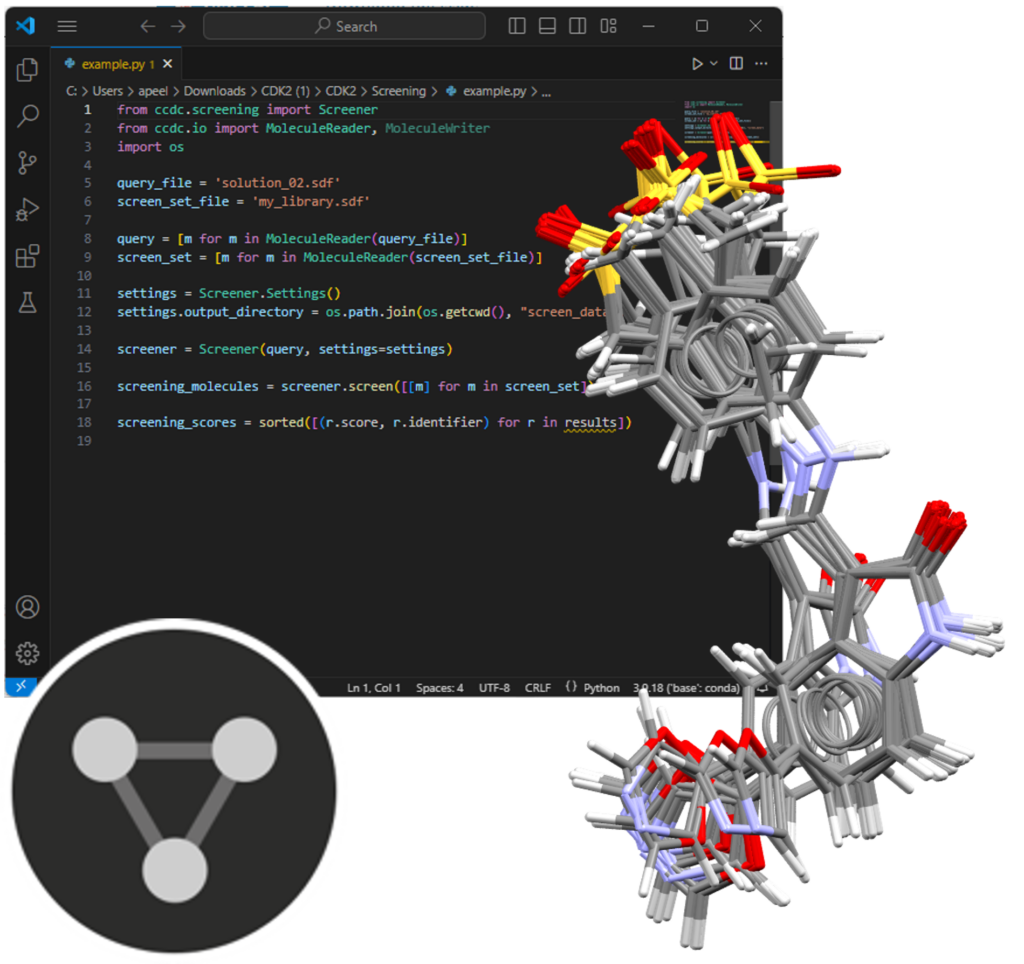Open the Explorer view in activity bar
This screenshot has height=964, width=1024.
tap(28, 70)
